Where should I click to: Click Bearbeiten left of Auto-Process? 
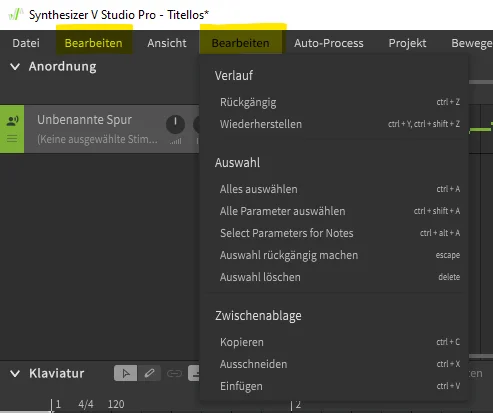click(x=240, y=43)
